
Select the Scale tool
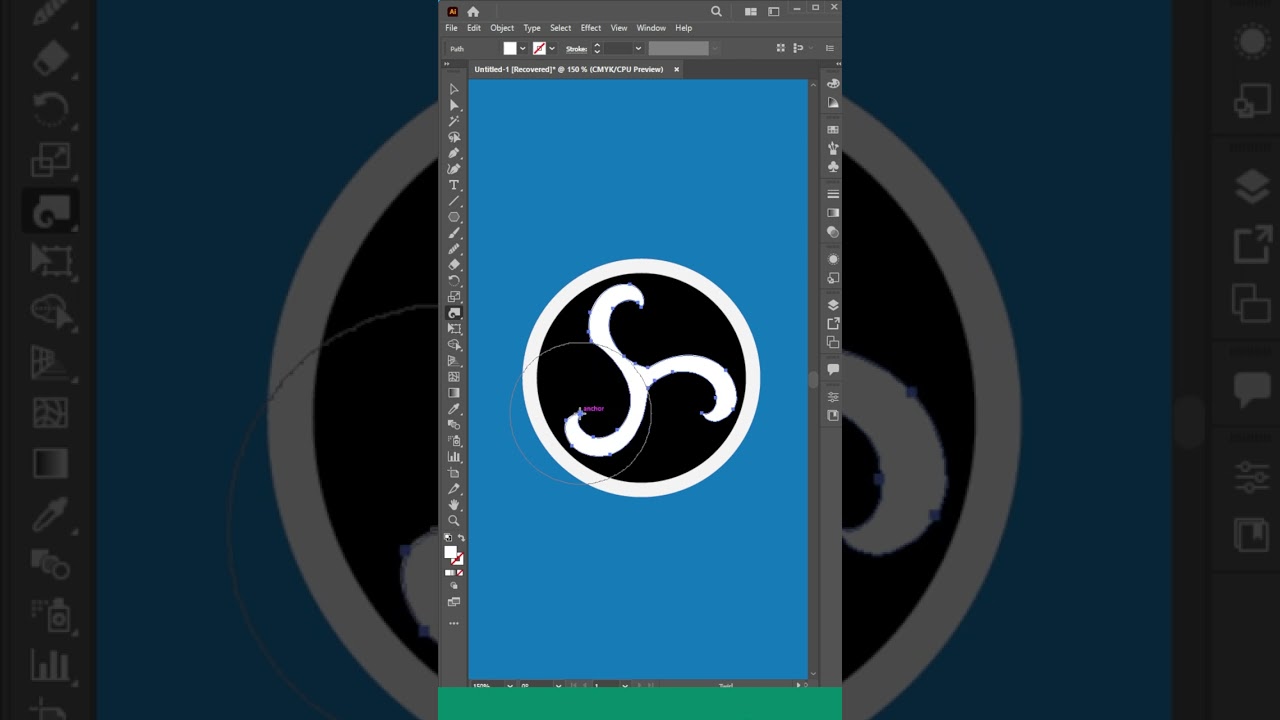(x=454, y=297)
